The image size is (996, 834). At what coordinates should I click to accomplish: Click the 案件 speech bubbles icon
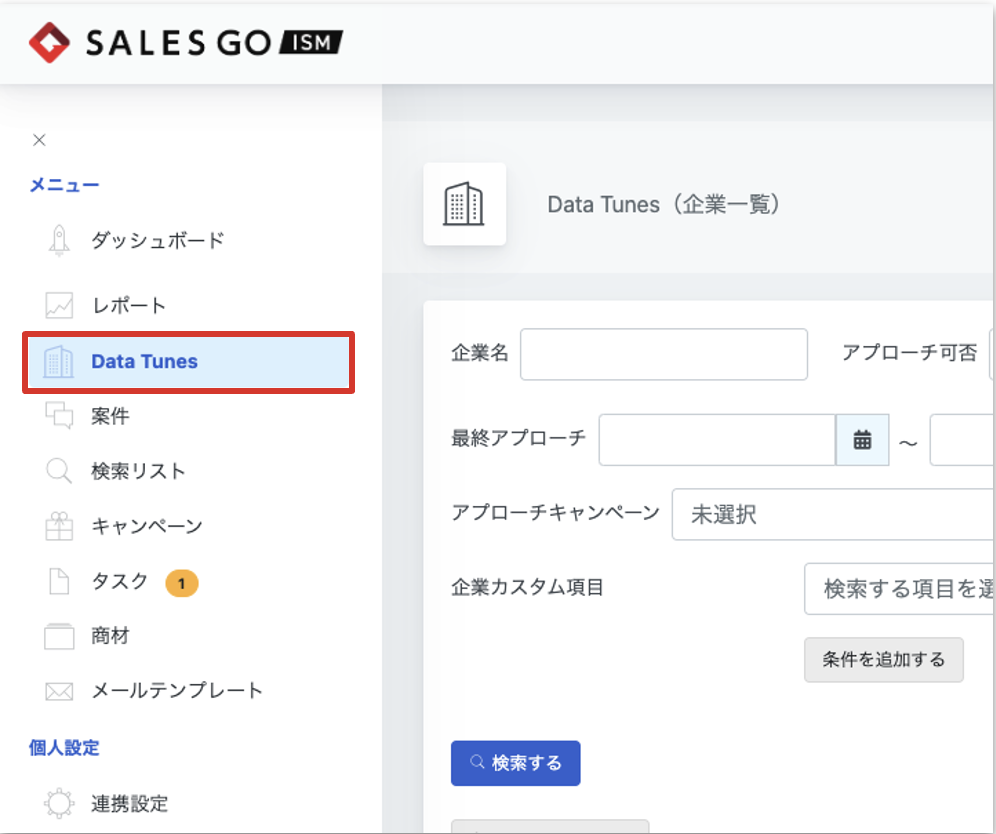[59, 416]
